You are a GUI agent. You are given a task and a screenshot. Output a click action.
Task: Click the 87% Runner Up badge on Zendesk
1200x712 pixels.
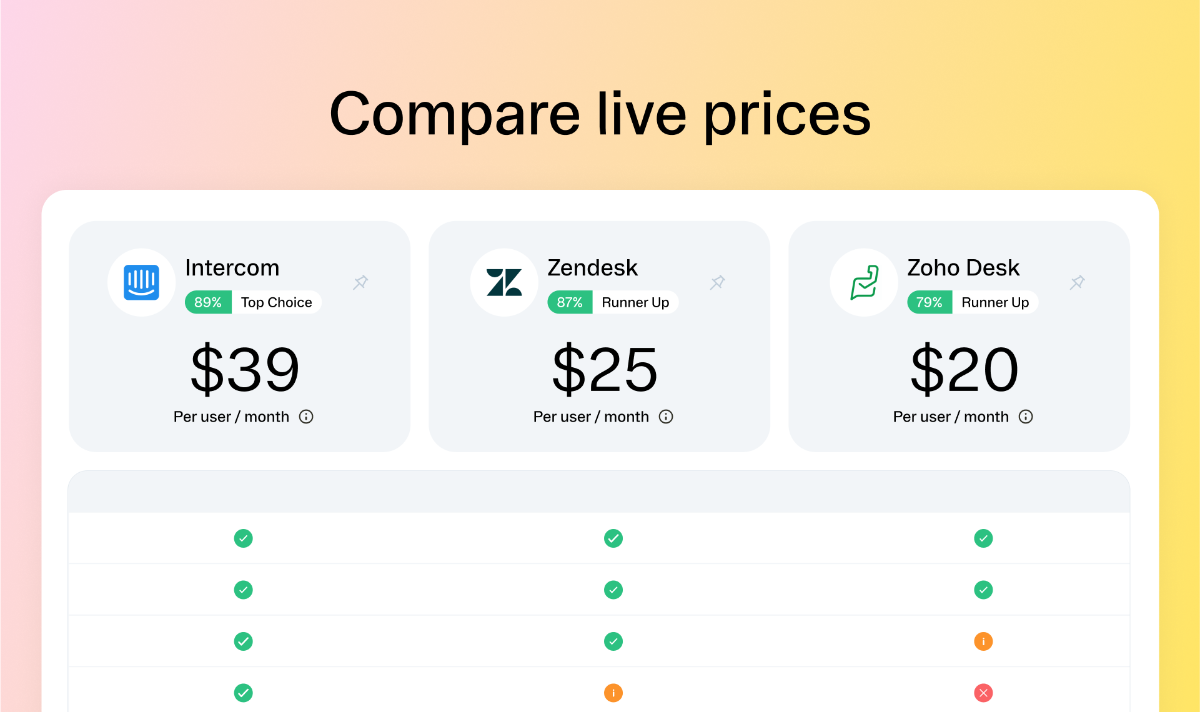[613, 302]
